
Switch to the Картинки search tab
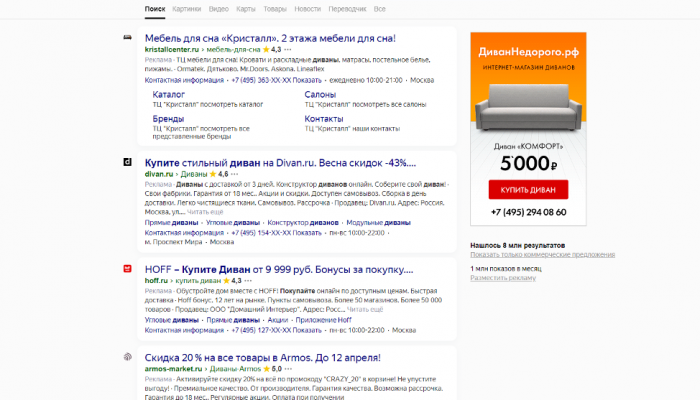point(186,8)
